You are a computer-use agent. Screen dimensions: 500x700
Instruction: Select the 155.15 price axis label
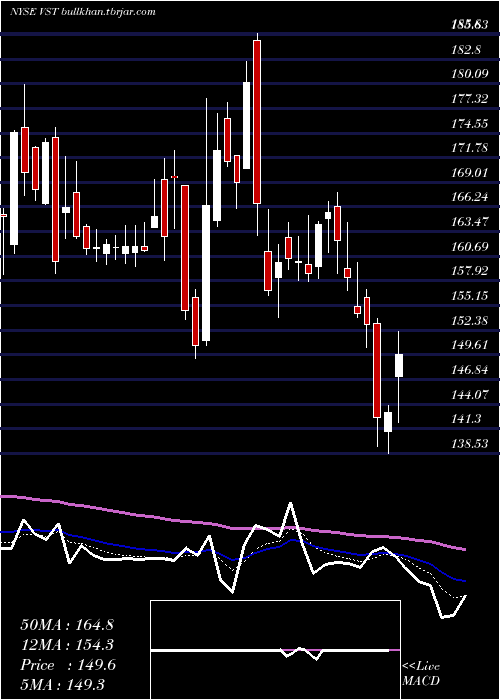point(470,296)
